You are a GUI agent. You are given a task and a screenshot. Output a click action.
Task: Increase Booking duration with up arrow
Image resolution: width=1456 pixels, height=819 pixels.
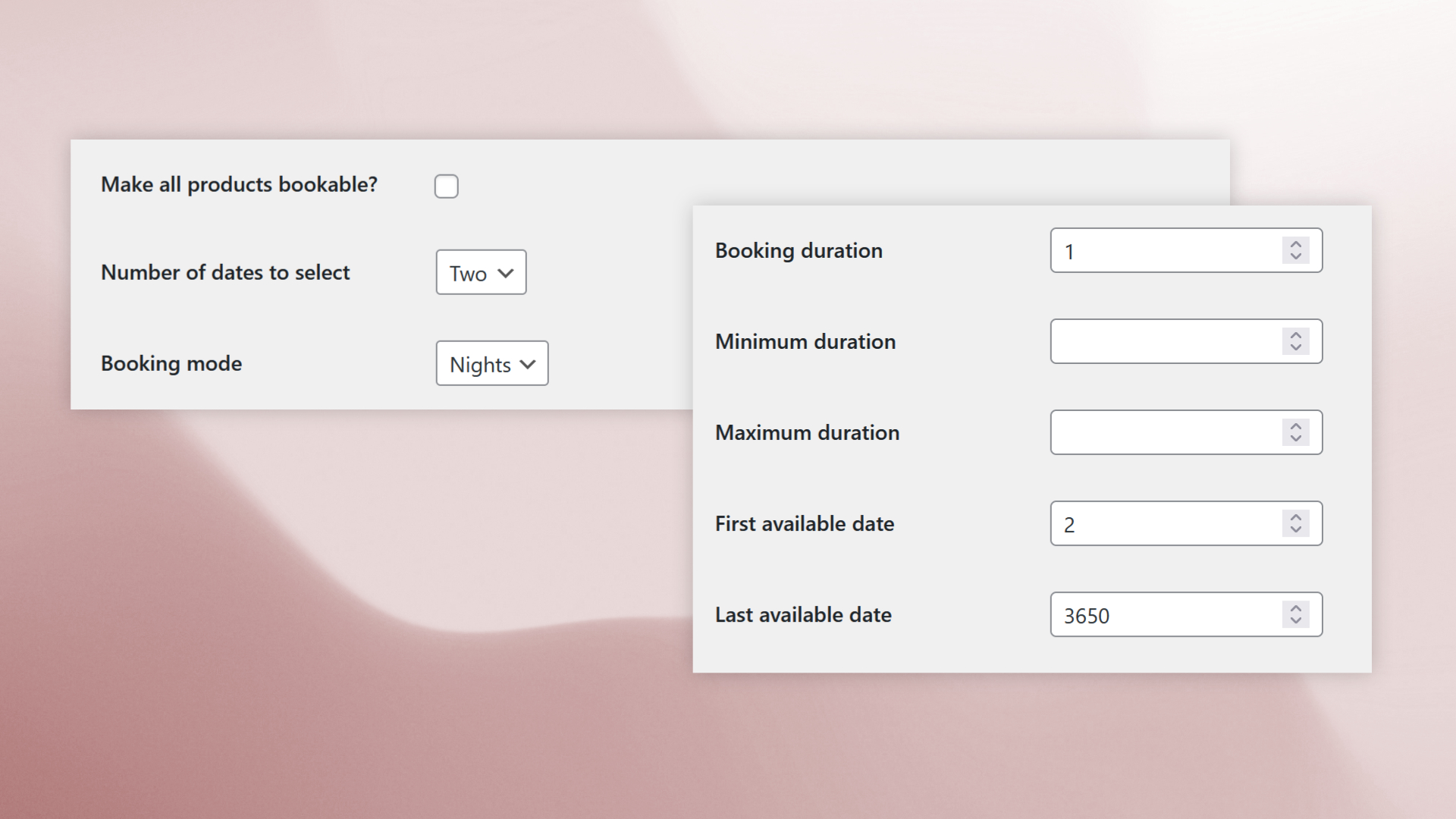(1295, 244)
